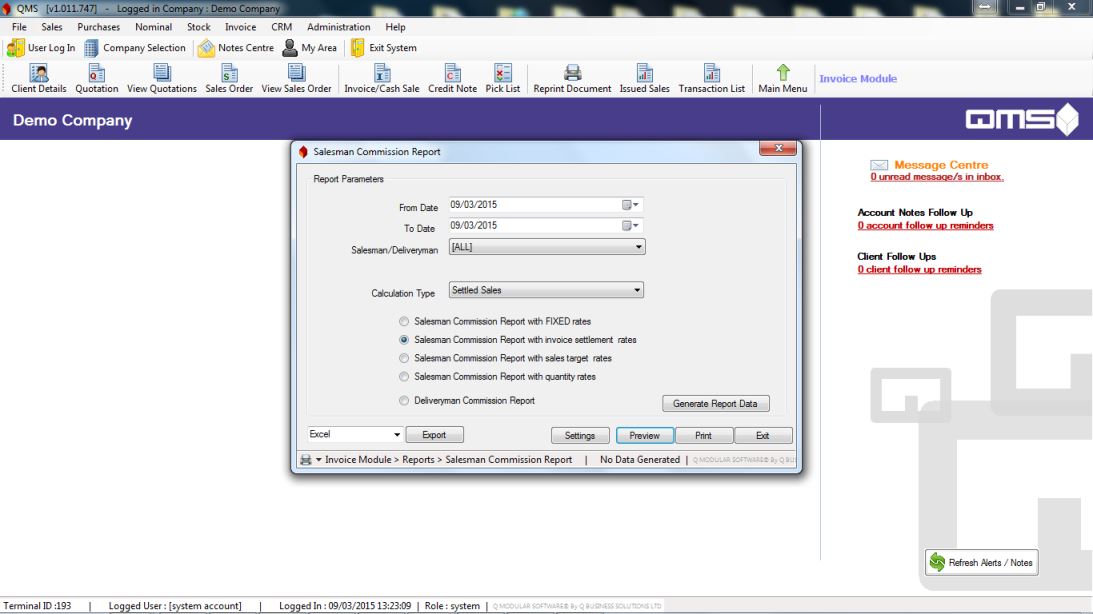Click 'Logged User : [system account]' status text
1093x614 pixels.
[175, 606]
